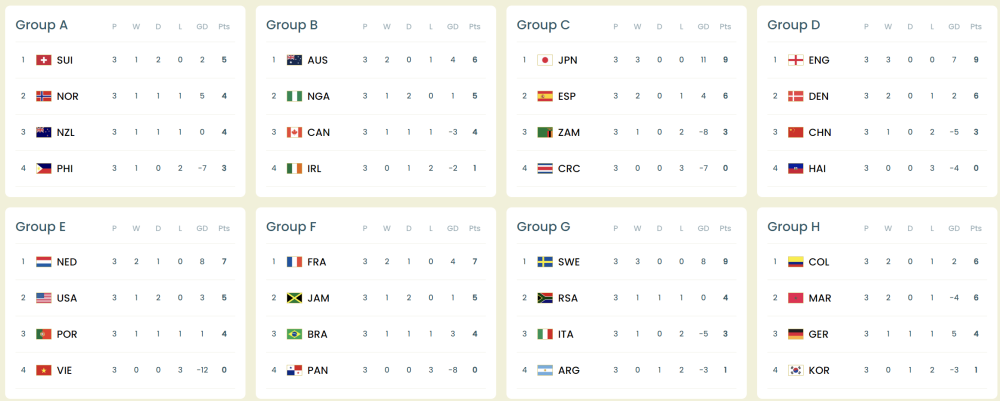Viewport: 1000px width, 401px height.
Task: Click the England flag in Group D
Action: pyautogui.click(x=796, y=60)
